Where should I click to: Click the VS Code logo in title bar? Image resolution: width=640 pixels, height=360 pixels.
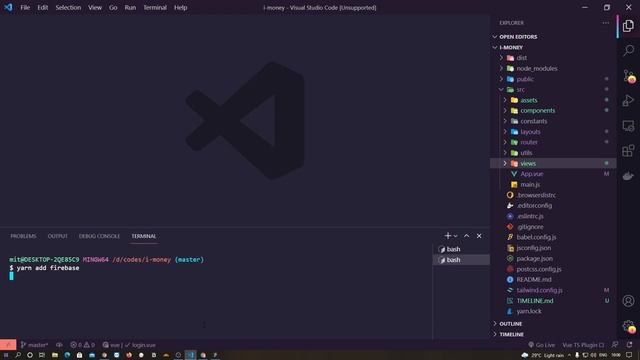coord(8,7)
